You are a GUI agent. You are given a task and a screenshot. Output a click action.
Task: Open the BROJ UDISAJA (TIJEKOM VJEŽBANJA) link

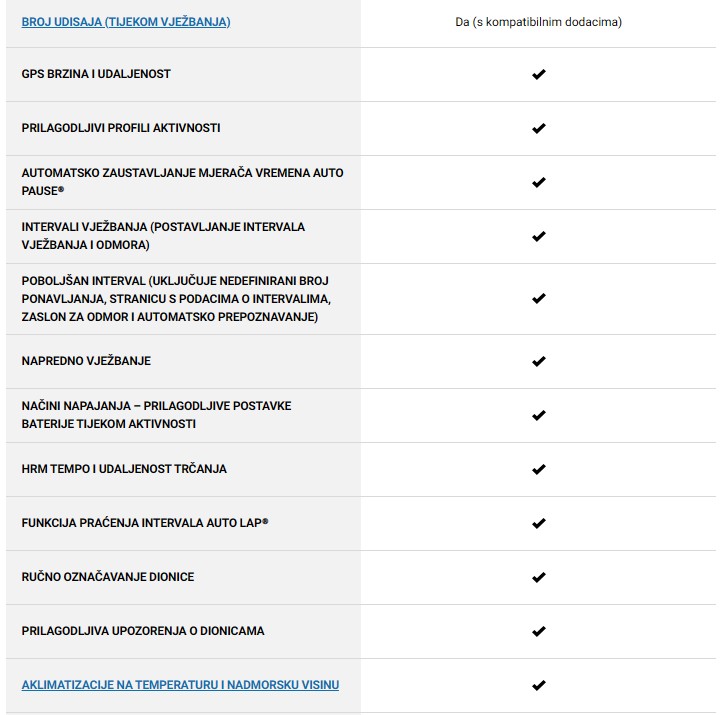[126, 21]
